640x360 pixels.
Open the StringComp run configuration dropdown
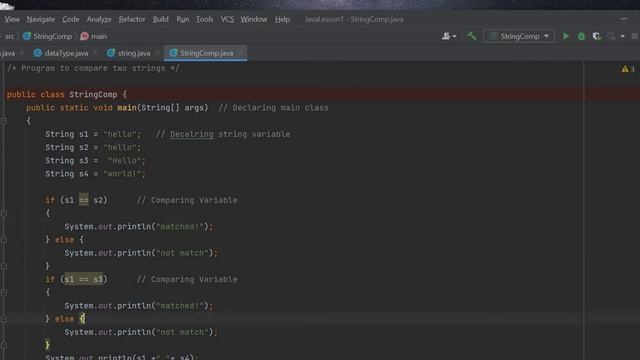[519, 36]
